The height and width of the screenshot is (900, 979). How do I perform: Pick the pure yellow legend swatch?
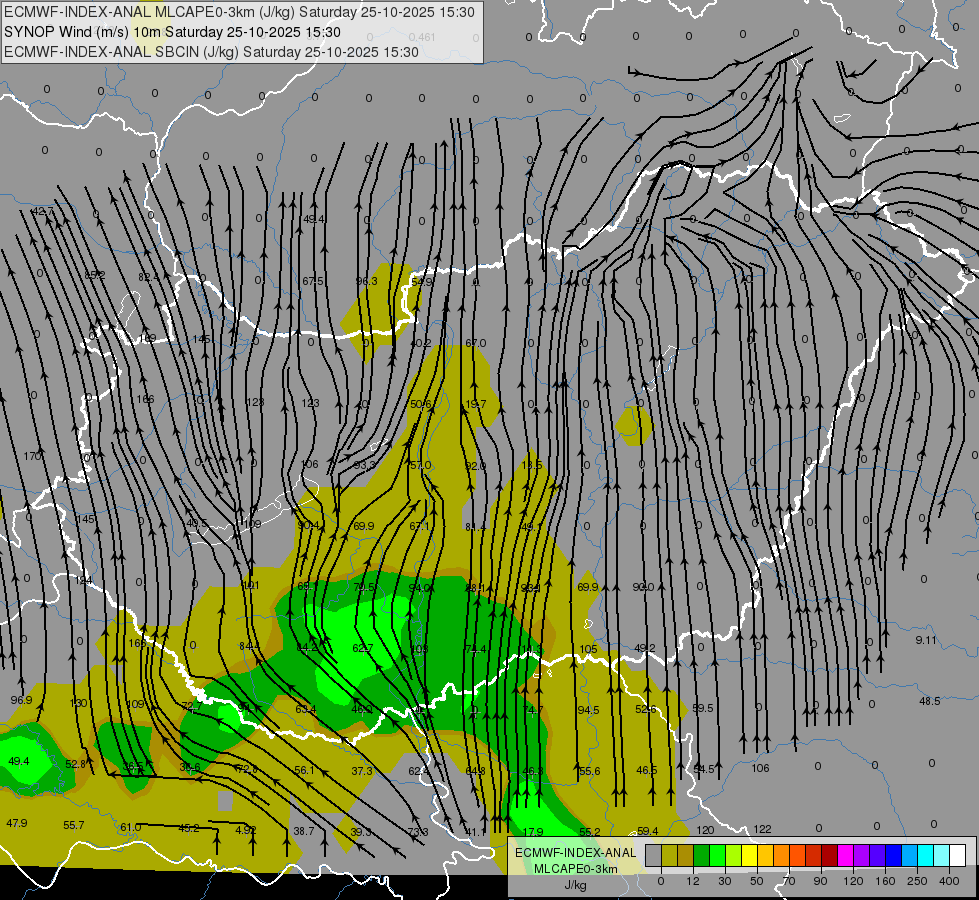click(750, 856)
